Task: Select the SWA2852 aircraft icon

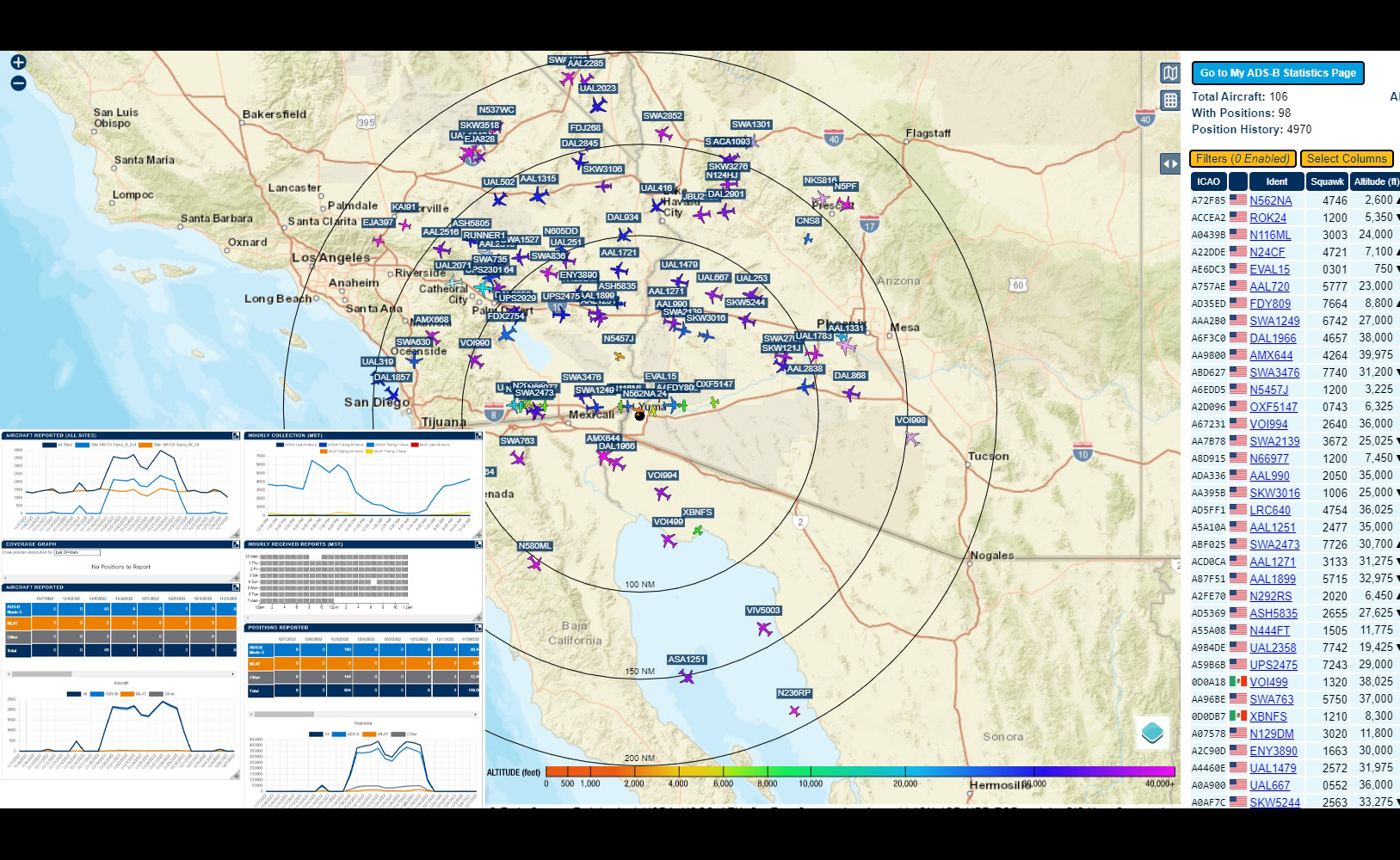Action: [x=663, y=134]
